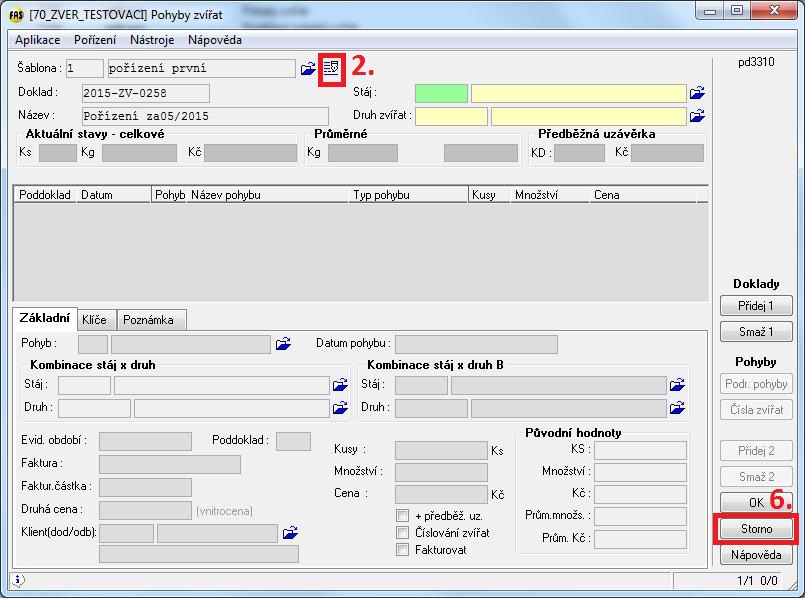The image size is (805, 598).
Task: Open Druh lookup in Kombinace stáj x druh B
Action: click(x=677, y=408)
